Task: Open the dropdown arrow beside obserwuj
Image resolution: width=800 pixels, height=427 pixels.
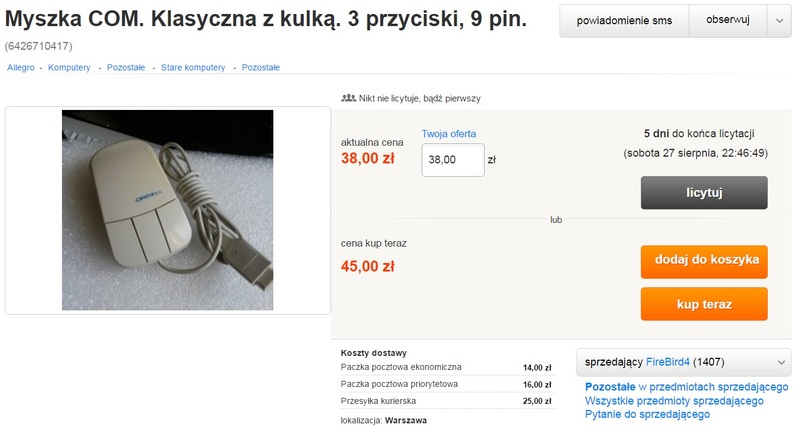Action: pyautogui.click(x=779, y=21)
